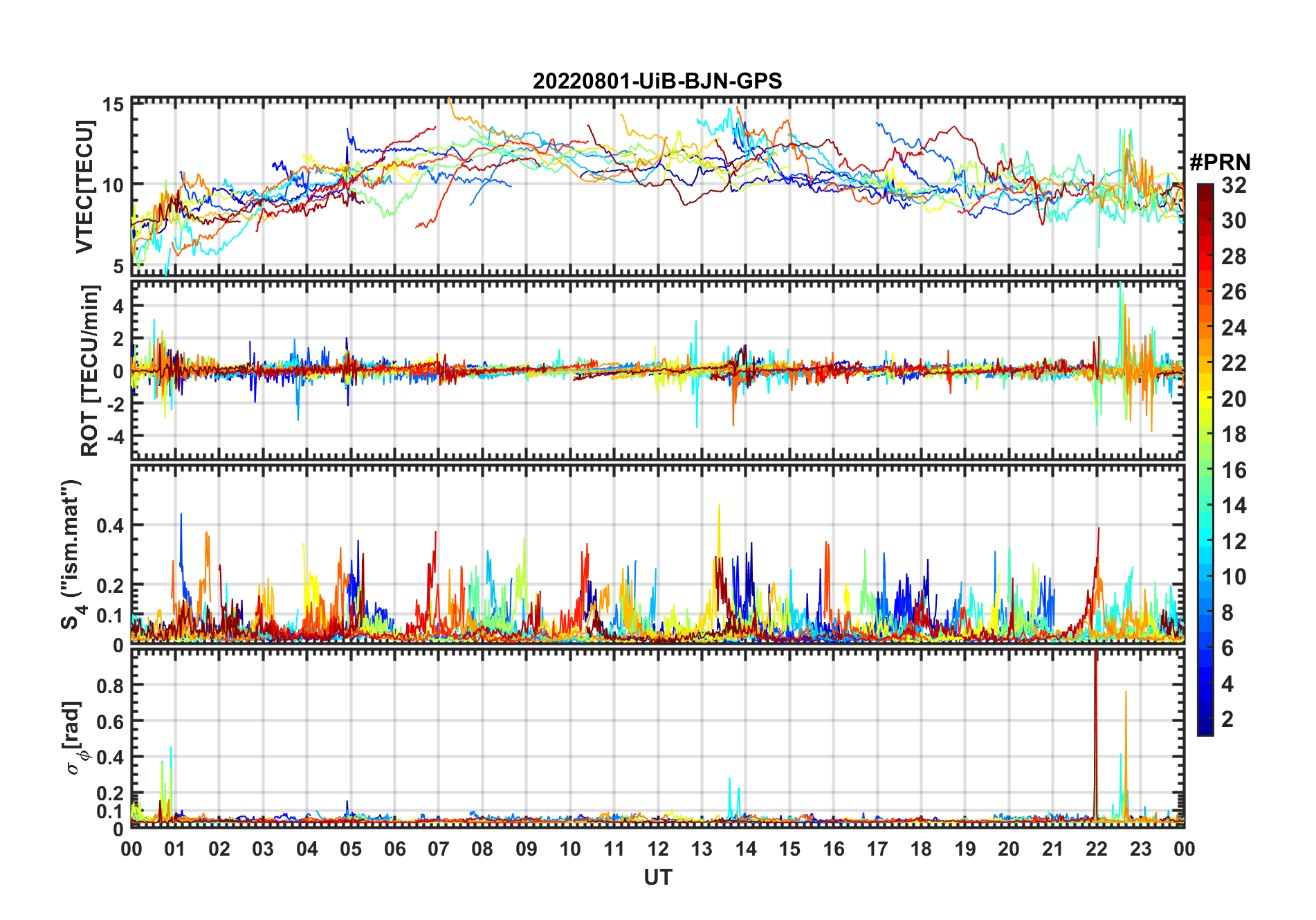Click the PRN colorbar
This screenshot has width=1316, height=920.
click(1205, 459)
